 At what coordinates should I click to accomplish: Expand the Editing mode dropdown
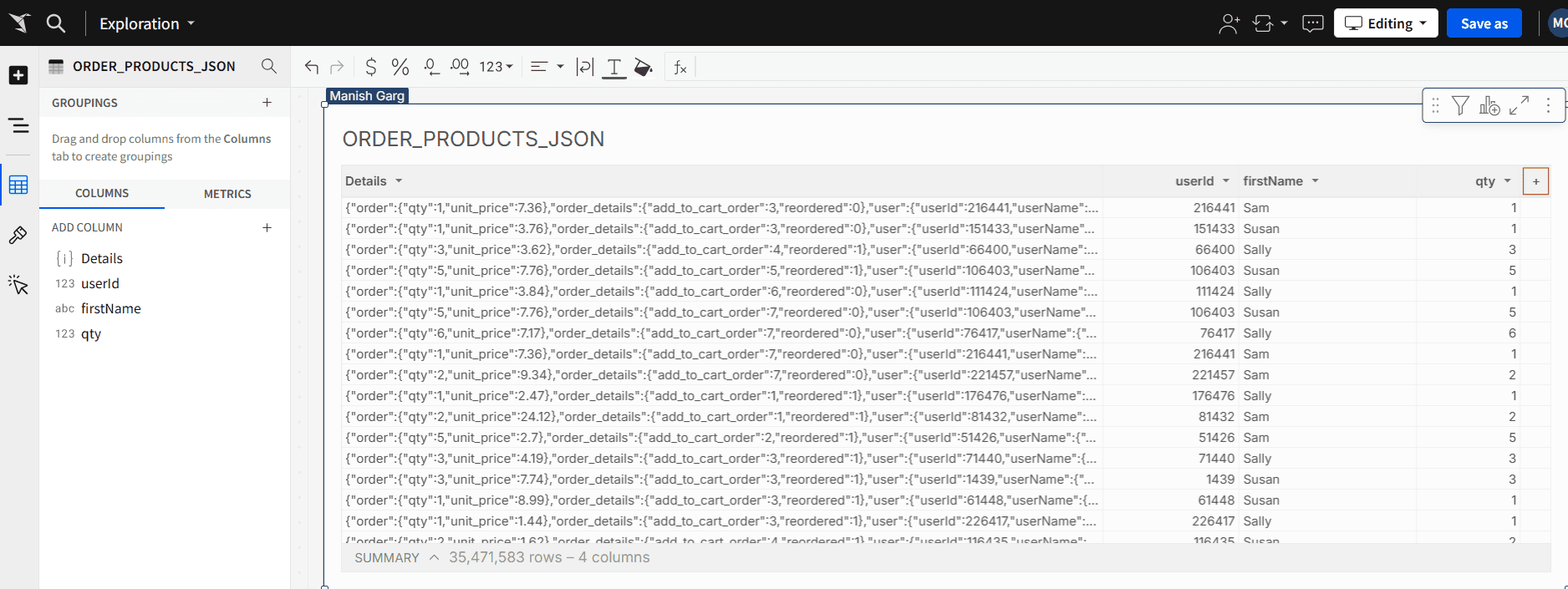[1385, 23]
